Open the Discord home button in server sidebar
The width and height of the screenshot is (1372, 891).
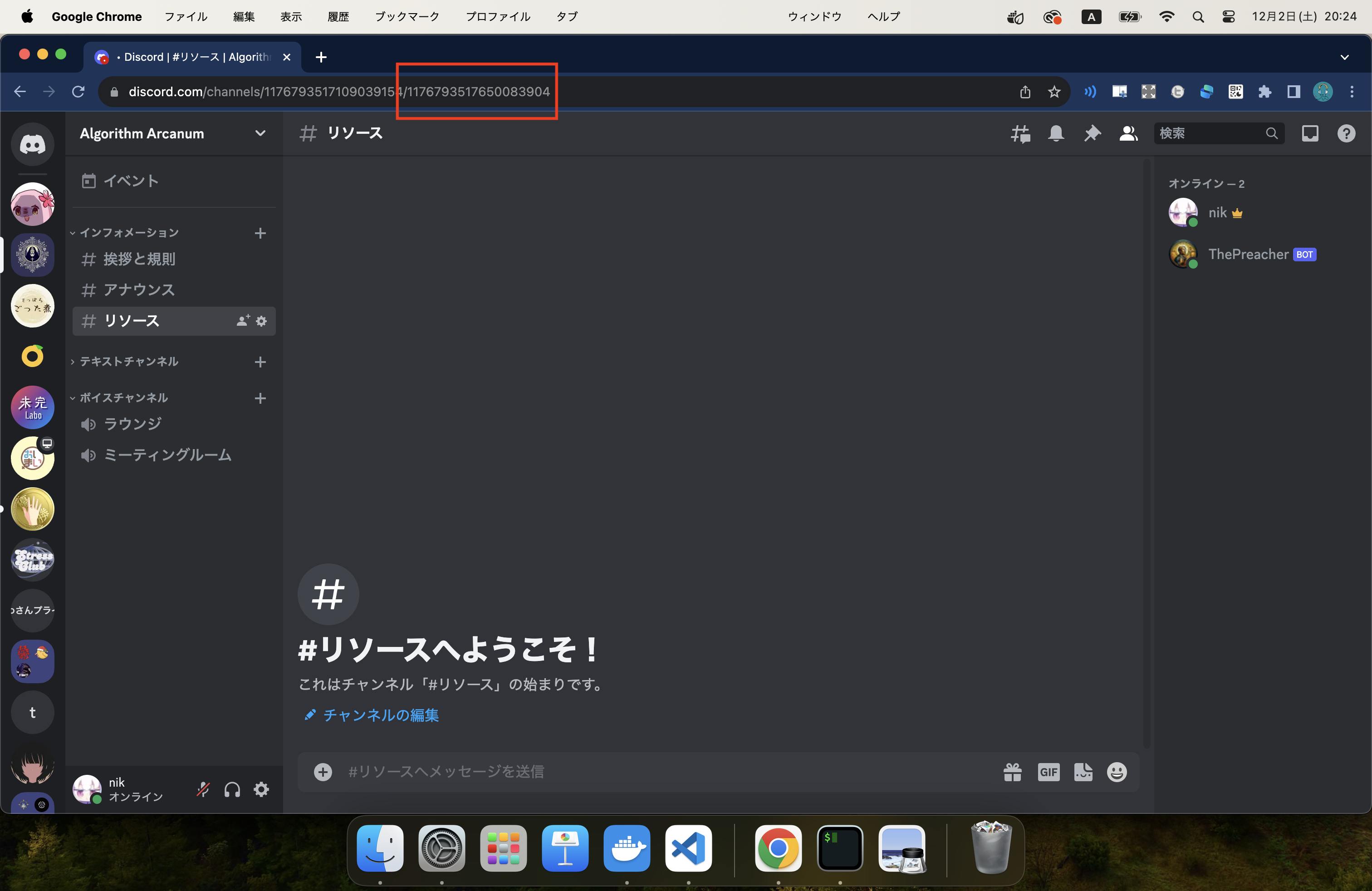click(32, 145)
